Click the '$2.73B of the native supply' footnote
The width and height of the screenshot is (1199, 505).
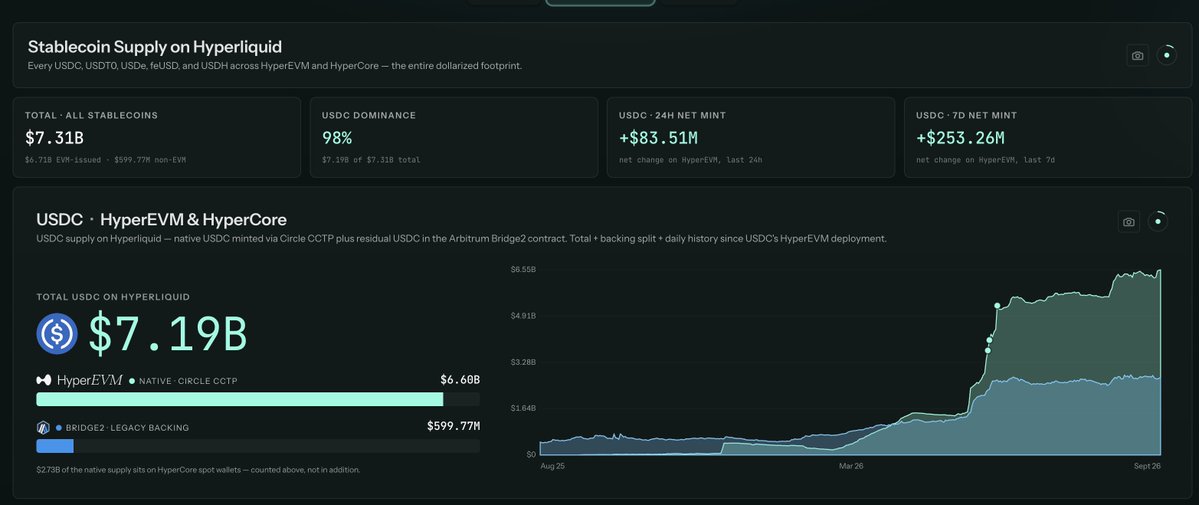pos(198,470)
